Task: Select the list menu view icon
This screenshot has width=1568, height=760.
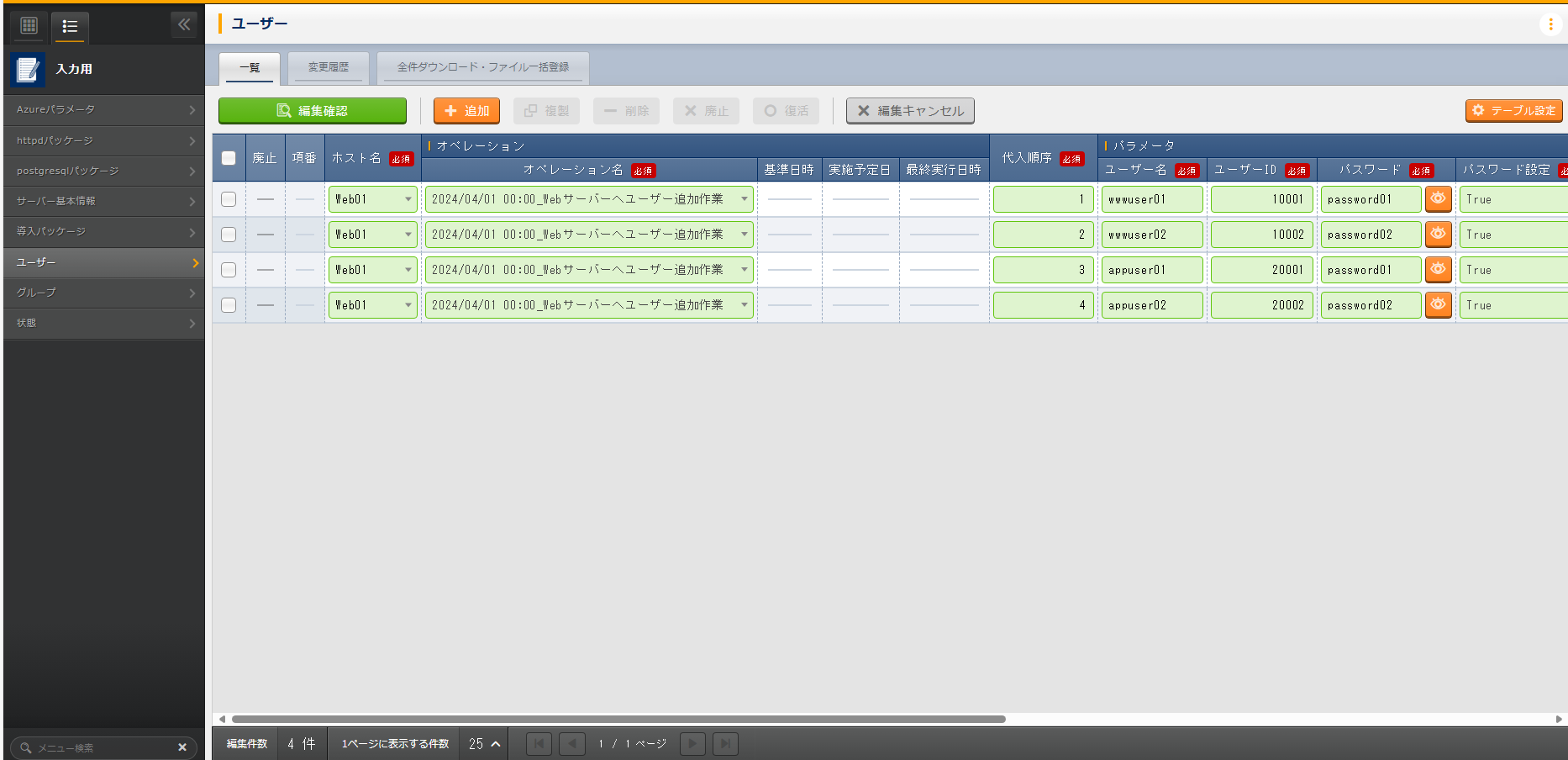Action: click(70, 27)
